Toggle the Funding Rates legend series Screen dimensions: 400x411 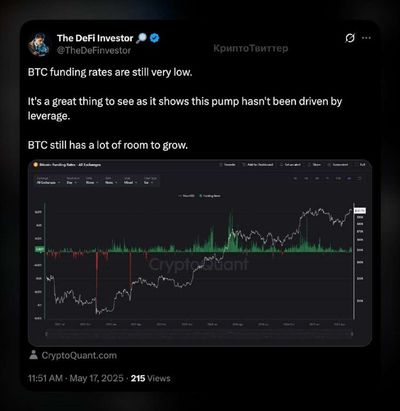[x=210, y=196]
